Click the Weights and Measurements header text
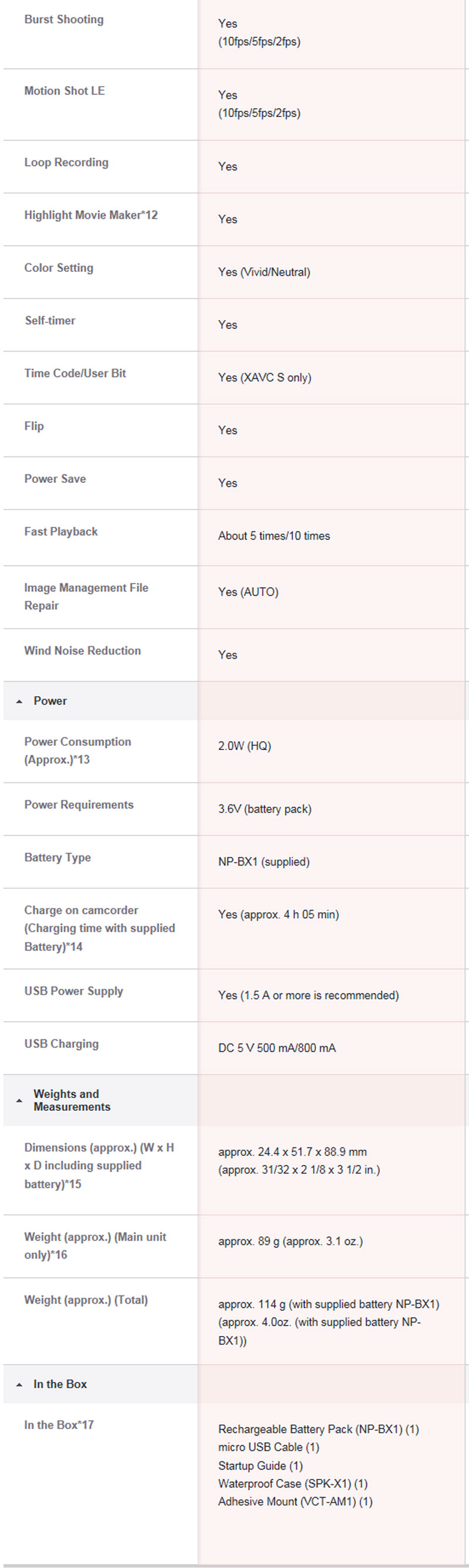The height and width of the screenshot is (1568, 469). point(72,1100)
